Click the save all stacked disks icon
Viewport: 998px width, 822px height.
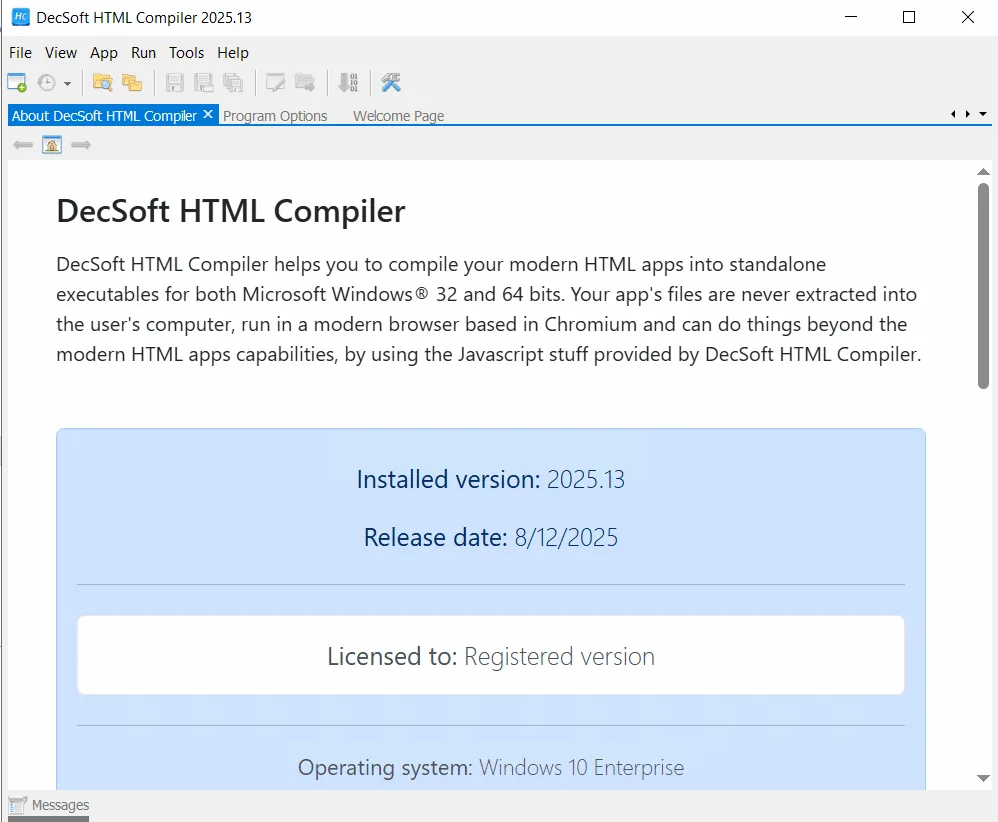click(233, 82)
